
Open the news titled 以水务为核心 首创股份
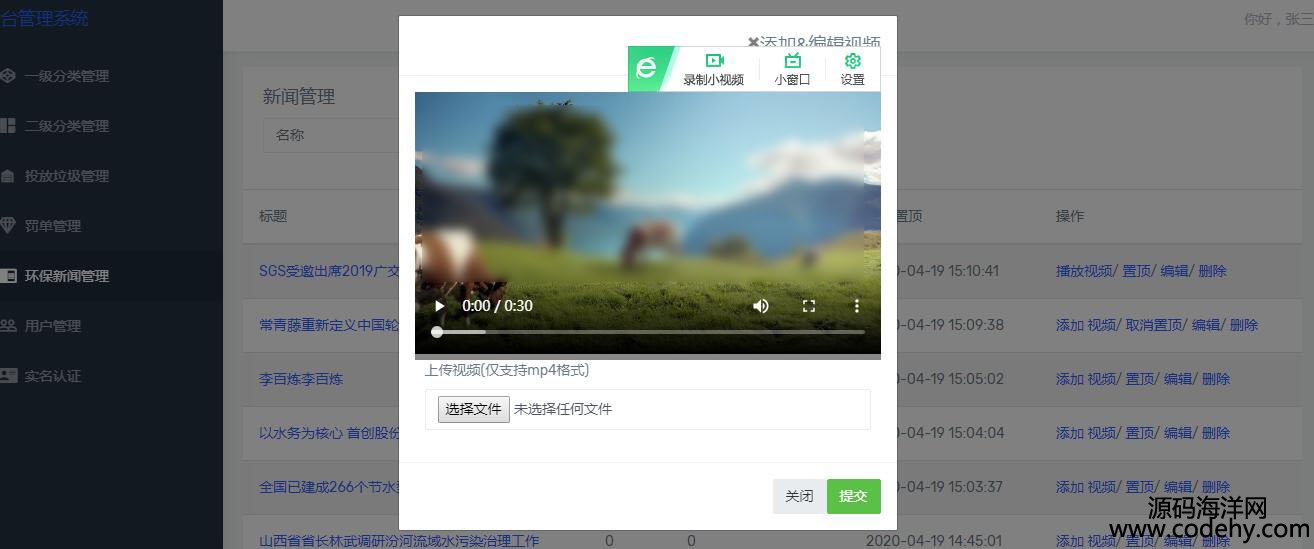[x=329, y=433]
